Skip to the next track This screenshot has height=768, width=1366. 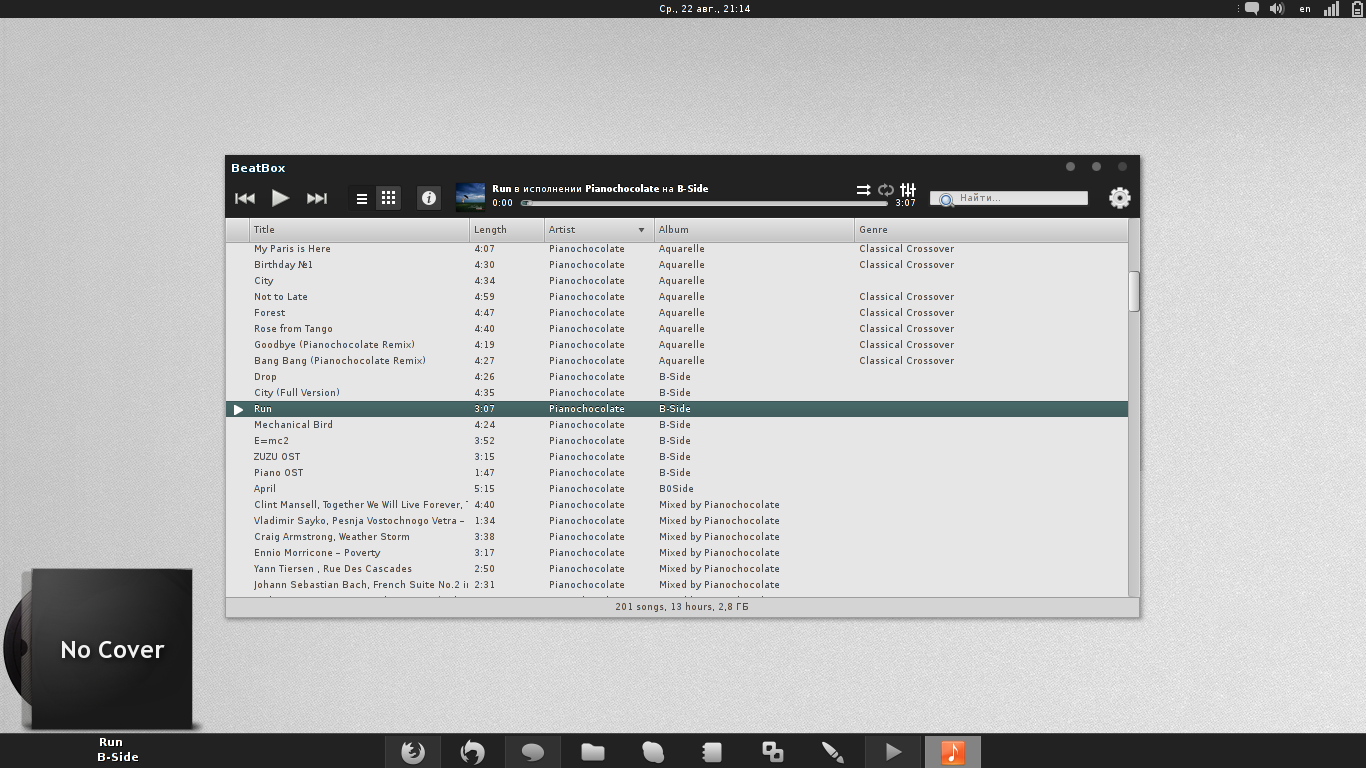317,198
